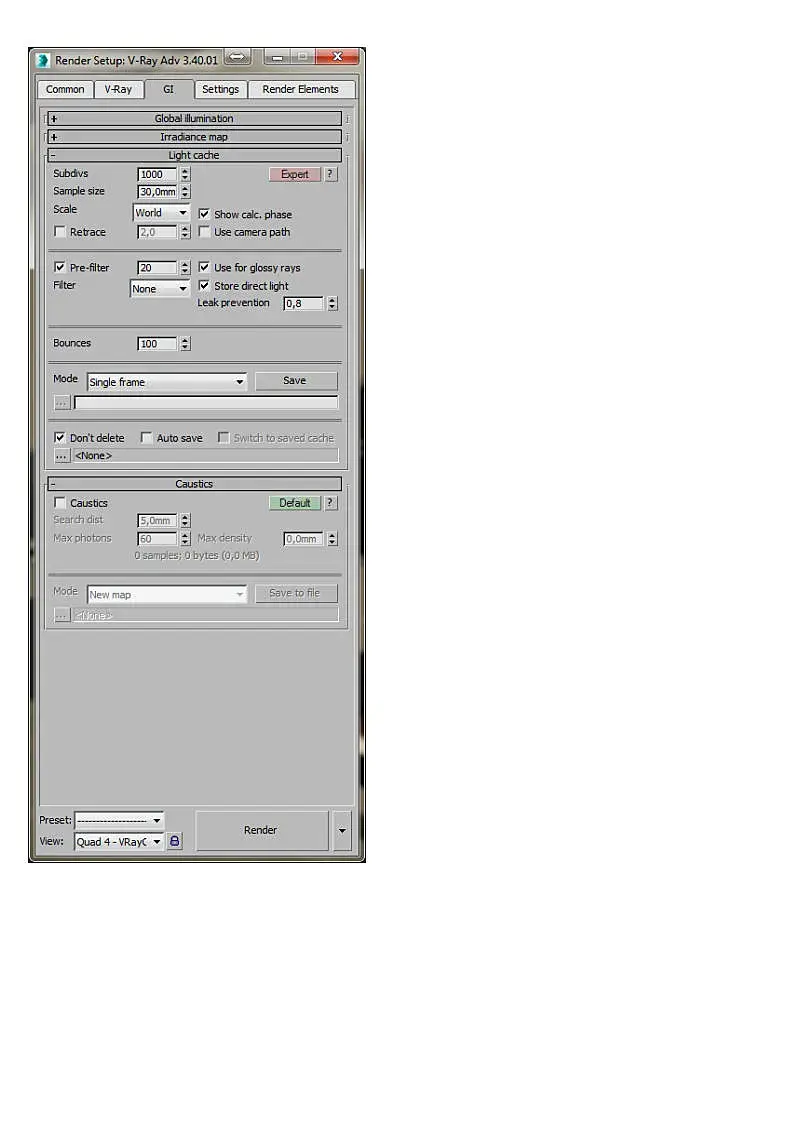Click the Save button for light cache
The width and height of the screenshot is (797, 1123).
(296, 381)
